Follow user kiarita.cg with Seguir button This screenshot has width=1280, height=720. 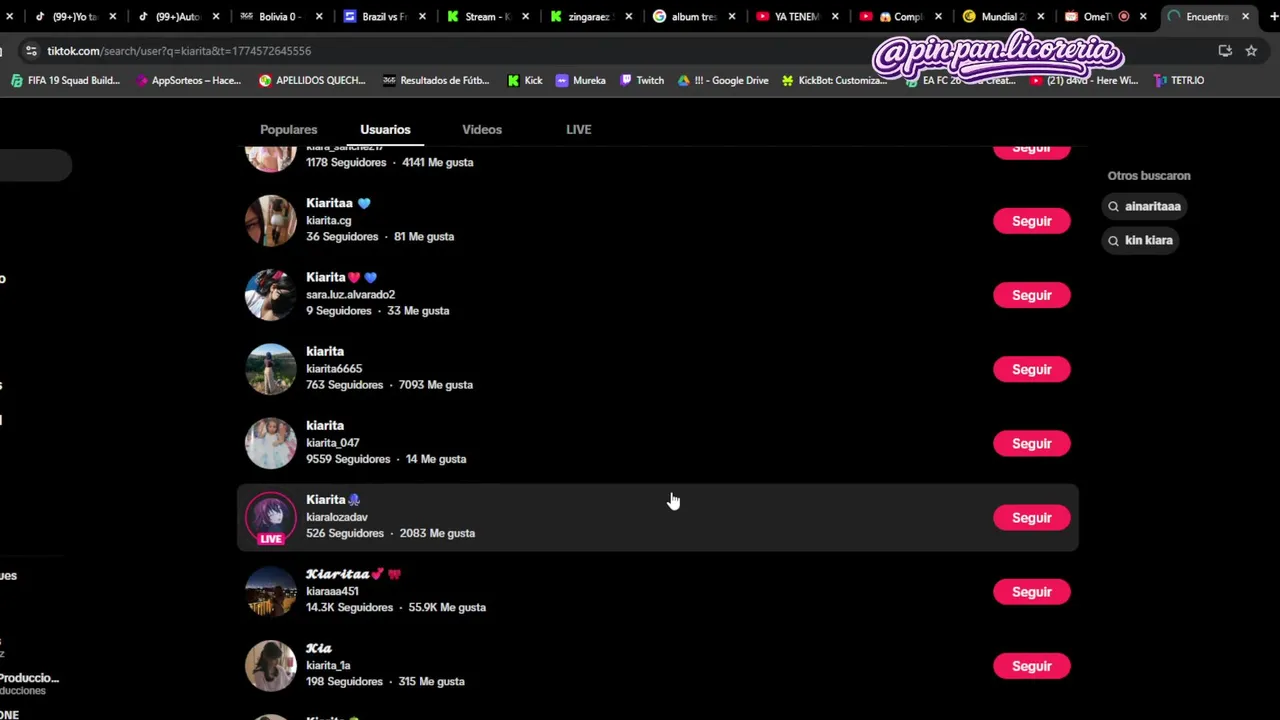(x=1031, y=221)
